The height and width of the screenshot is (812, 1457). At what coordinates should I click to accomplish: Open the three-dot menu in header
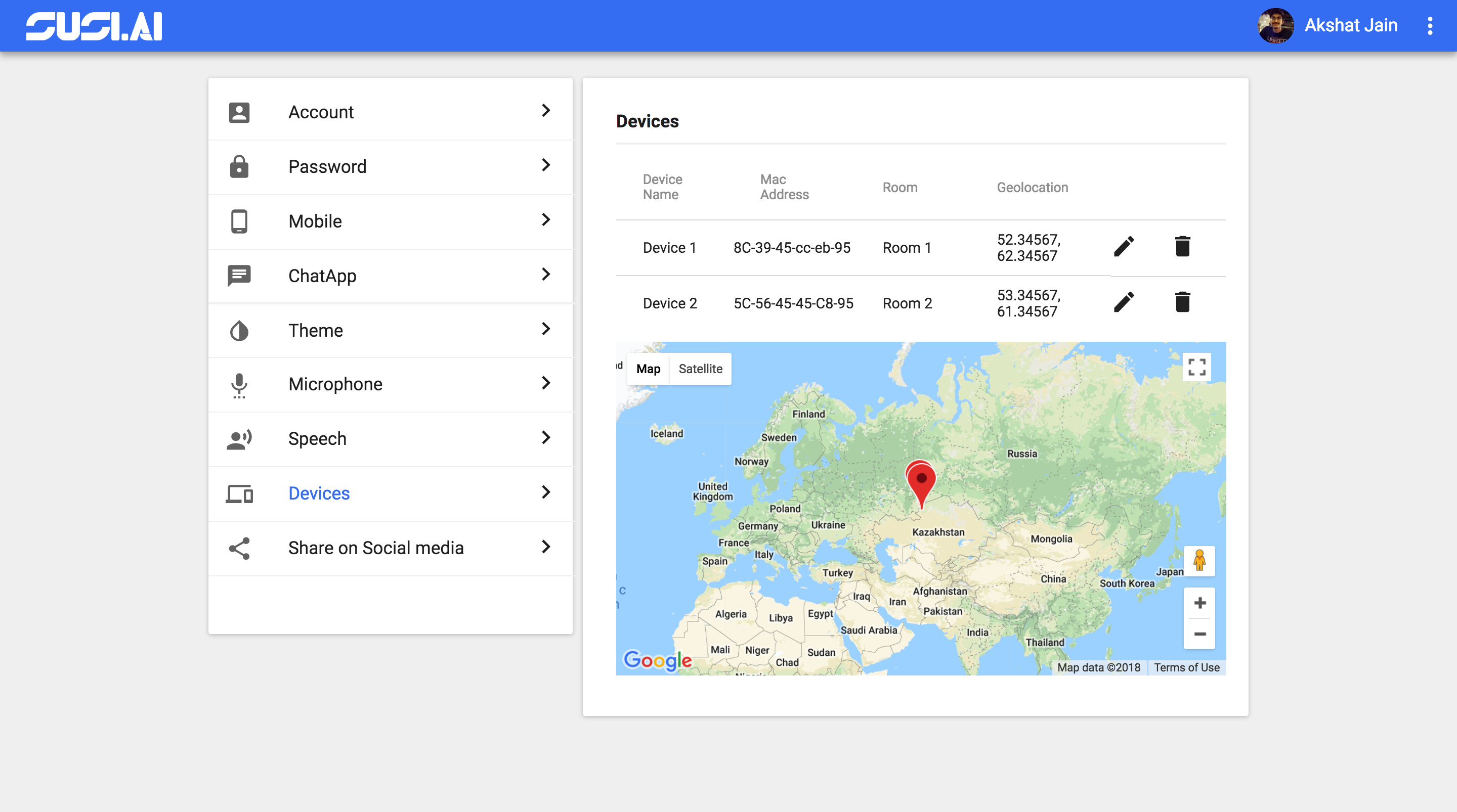pyautogui.click(x=1429, y=26)
